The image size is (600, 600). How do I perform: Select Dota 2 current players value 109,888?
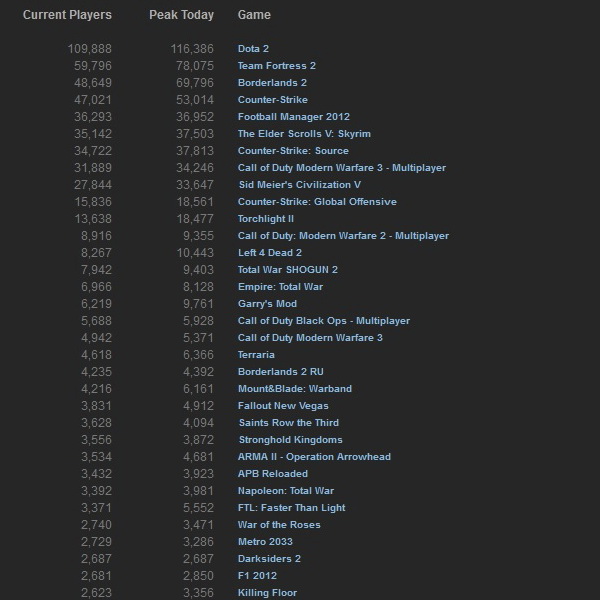click(x=90, y=49)
